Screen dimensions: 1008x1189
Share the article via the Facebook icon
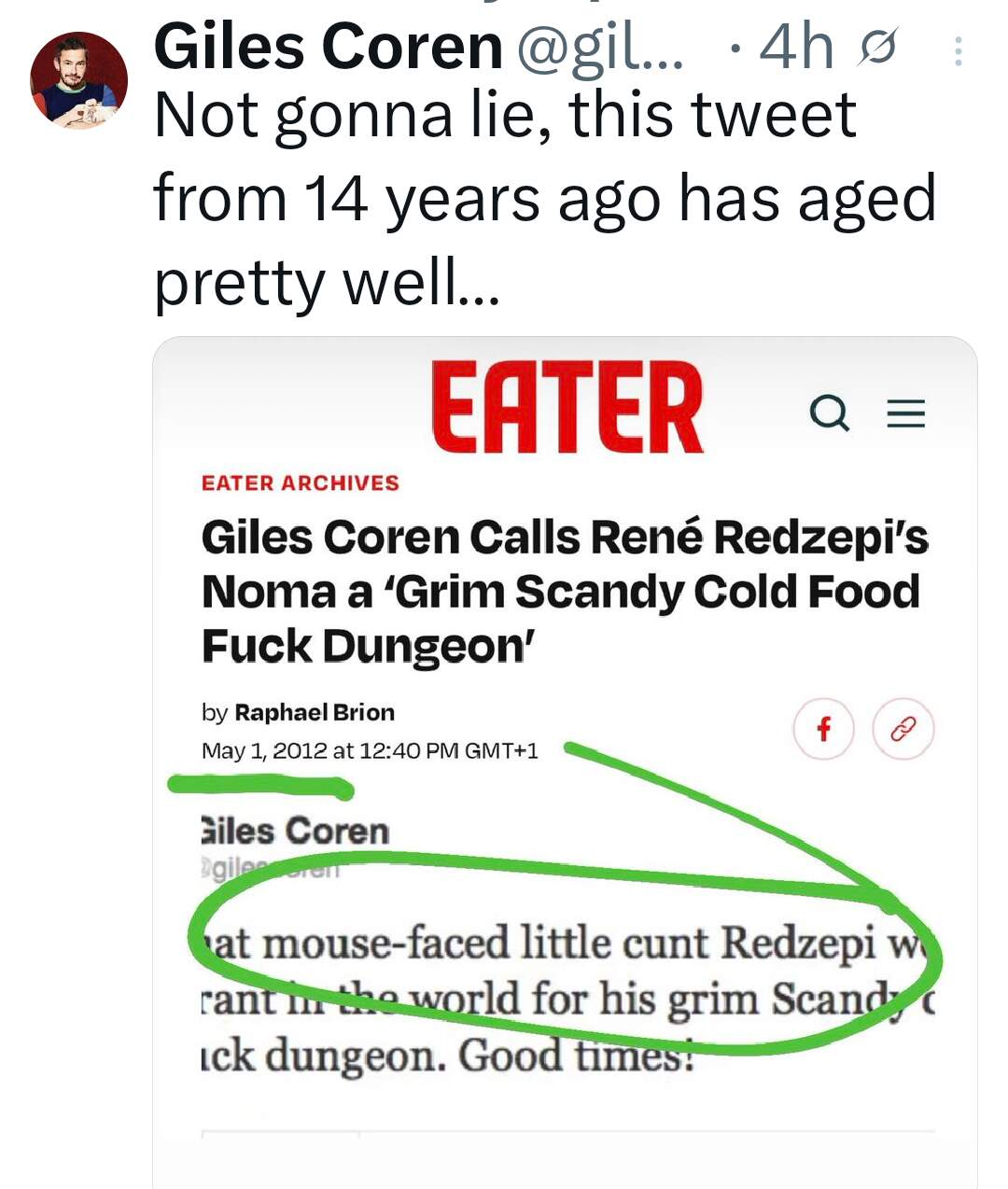pos(823,729)
